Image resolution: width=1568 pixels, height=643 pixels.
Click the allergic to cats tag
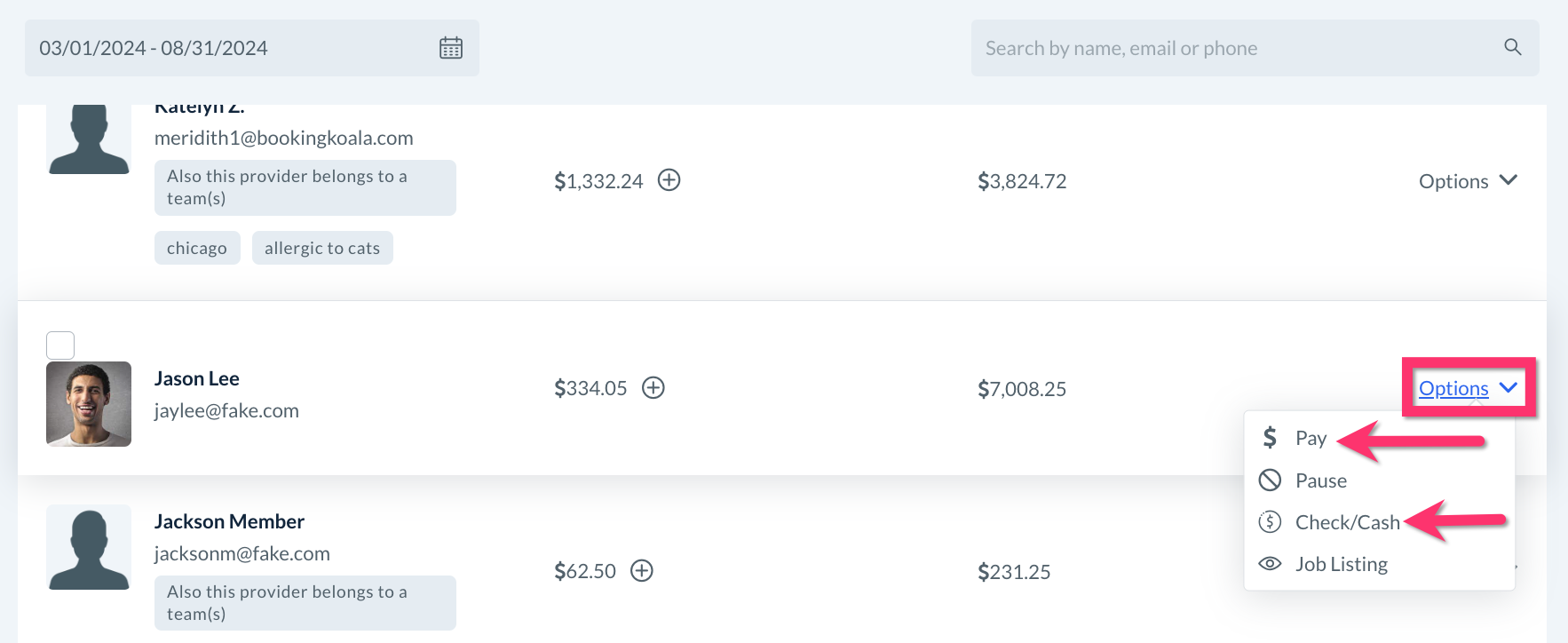322,248
